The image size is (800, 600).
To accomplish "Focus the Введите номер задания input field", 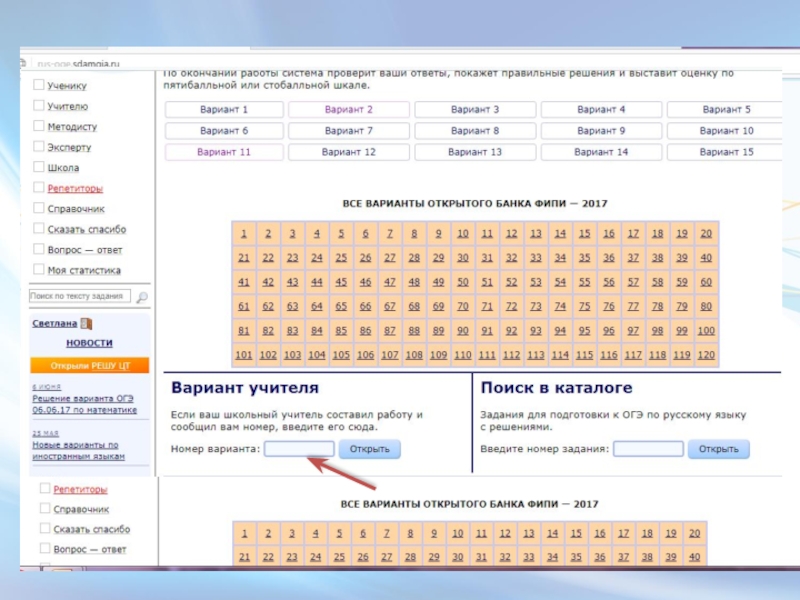I will tap(648, 449).
